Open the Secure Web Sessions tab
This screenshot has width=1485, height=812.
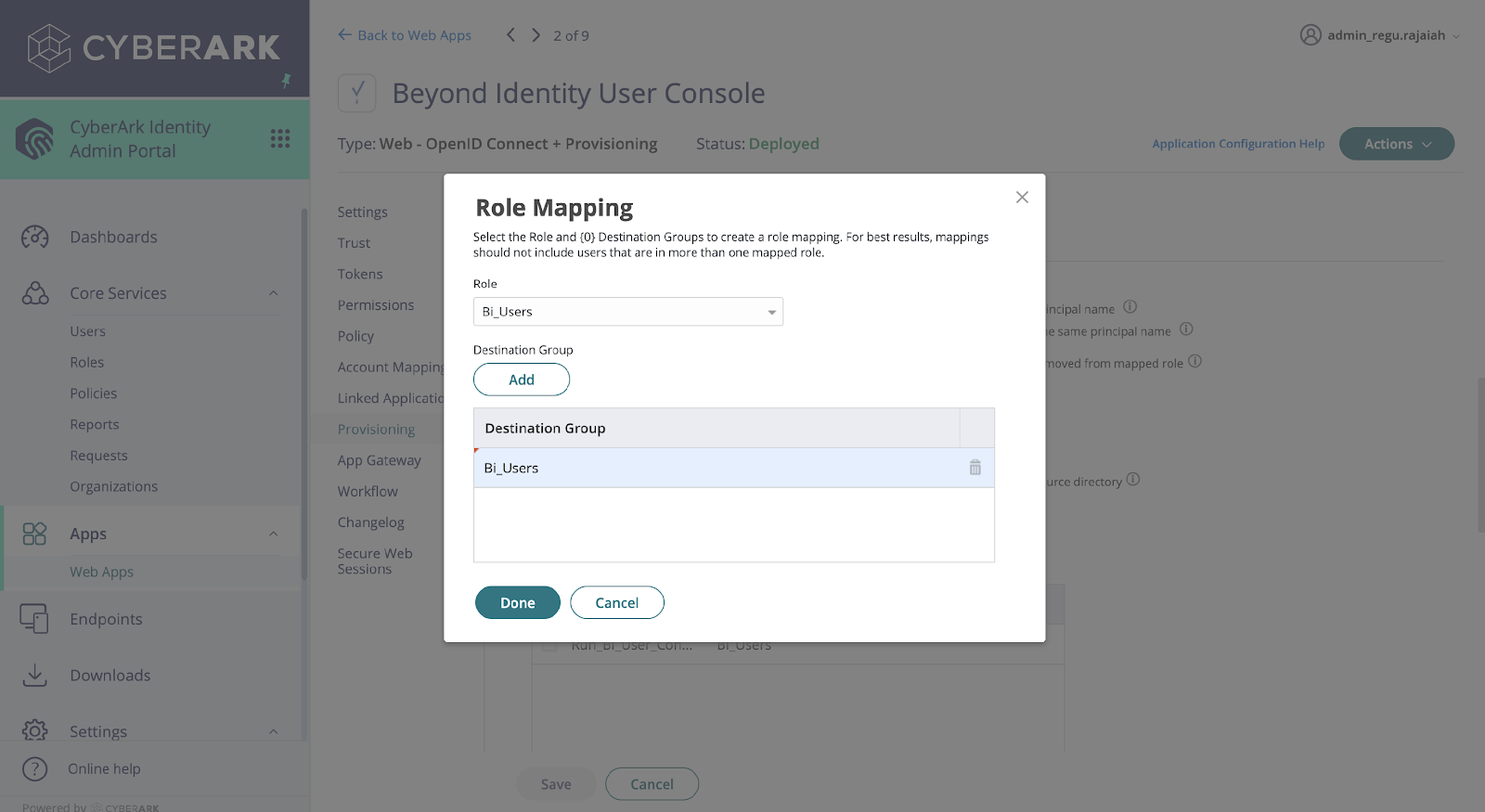375,561
